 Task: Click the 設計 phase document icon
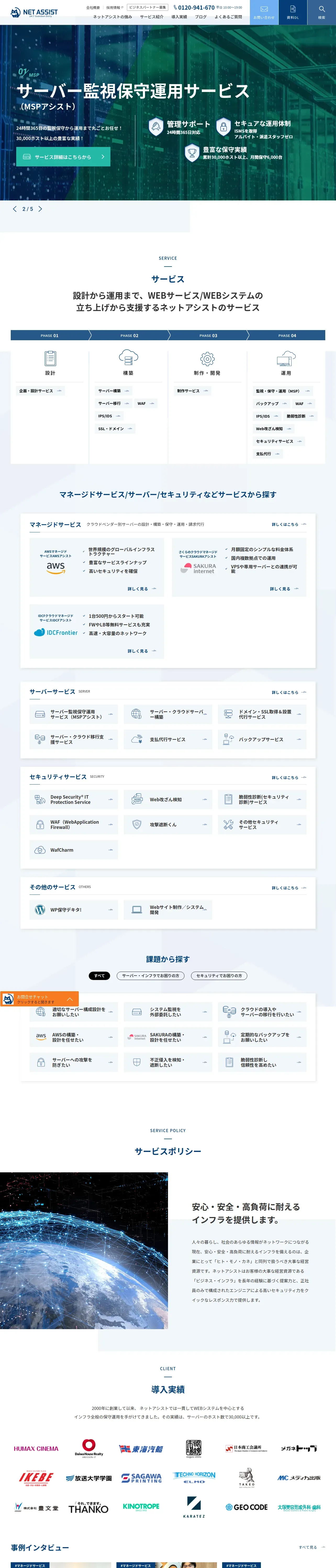tap(50, 358)
